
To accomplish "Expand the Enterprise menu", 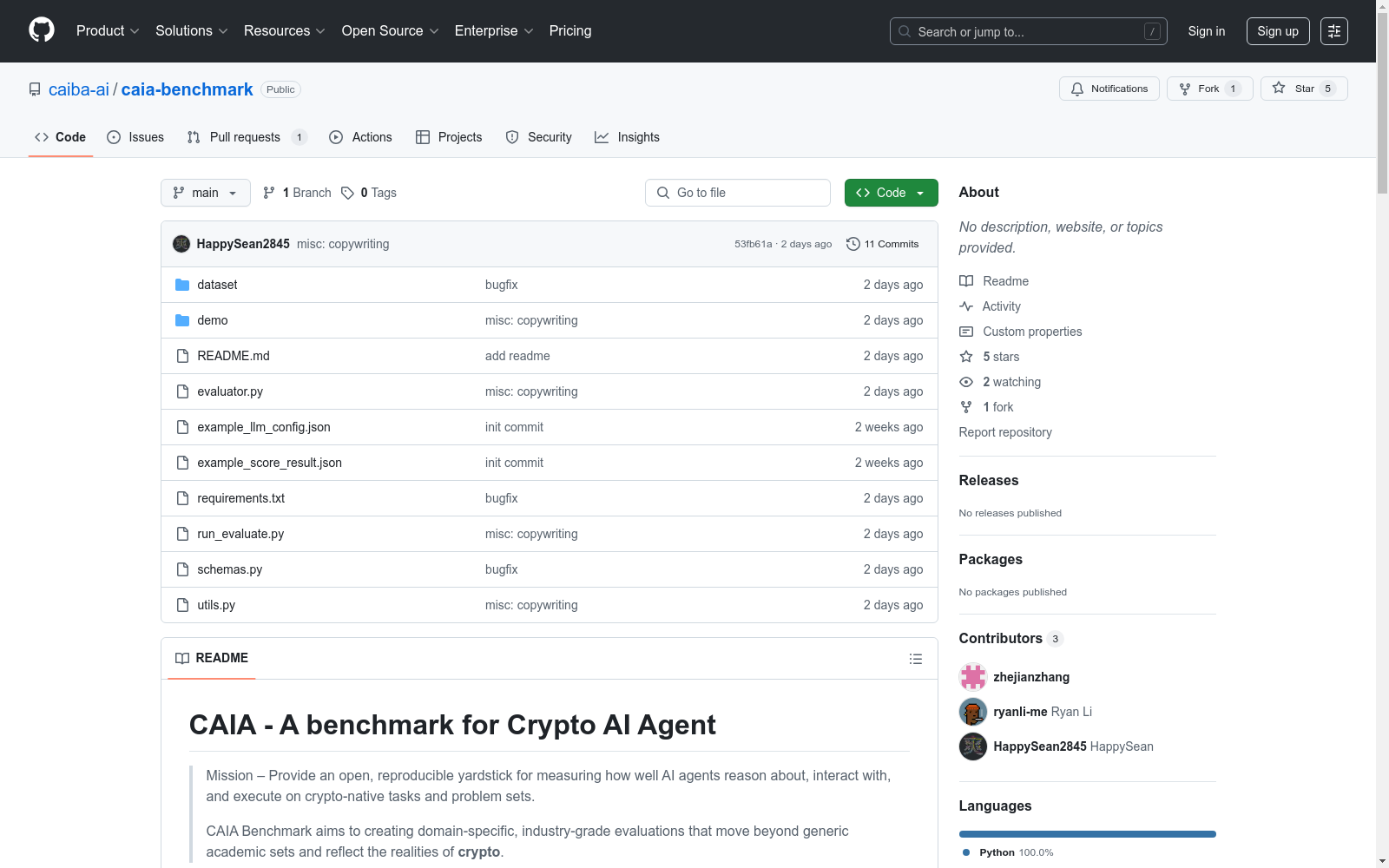I will [494, 31].
